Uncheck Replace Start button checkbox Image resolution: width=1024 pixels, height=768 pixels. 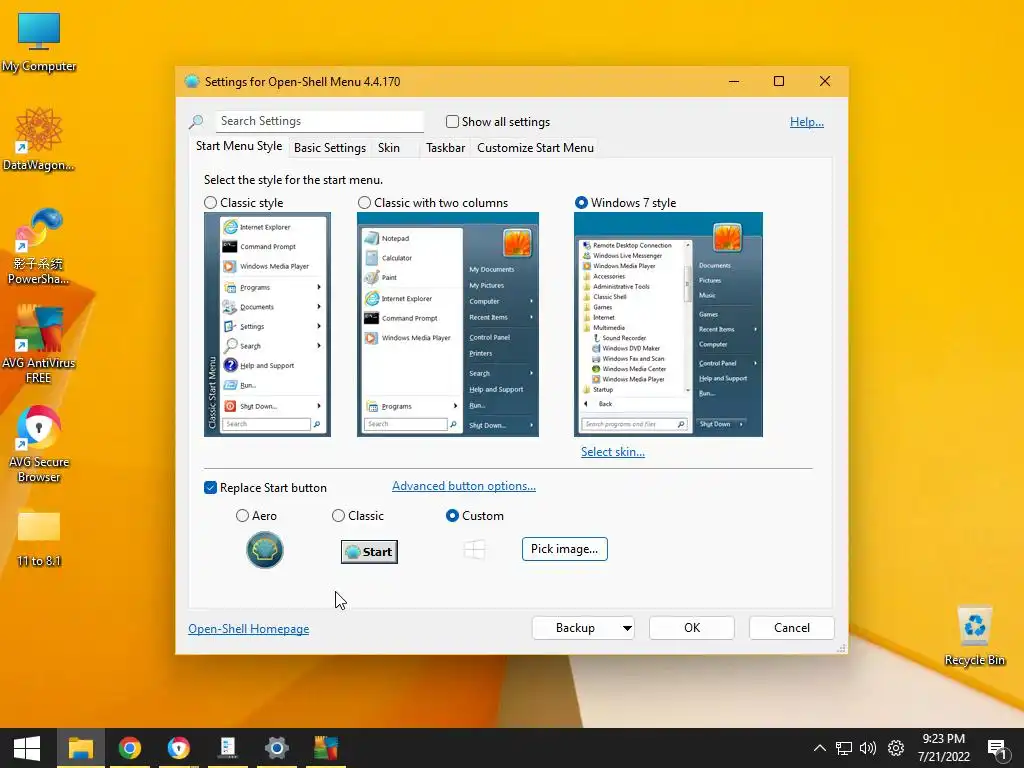pyautogui.click(x=210, y=488)
